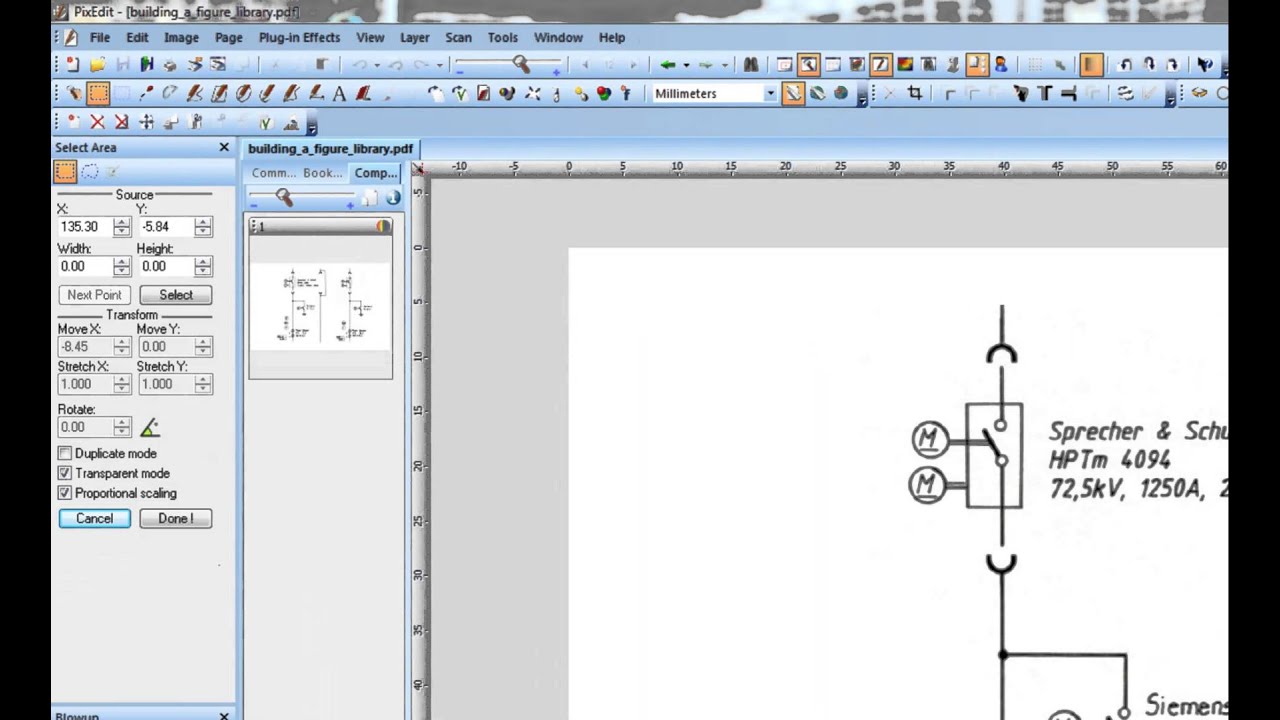Open the Window menu
The height and width of the screenshot is (720, 1280).
click(558, 37)
